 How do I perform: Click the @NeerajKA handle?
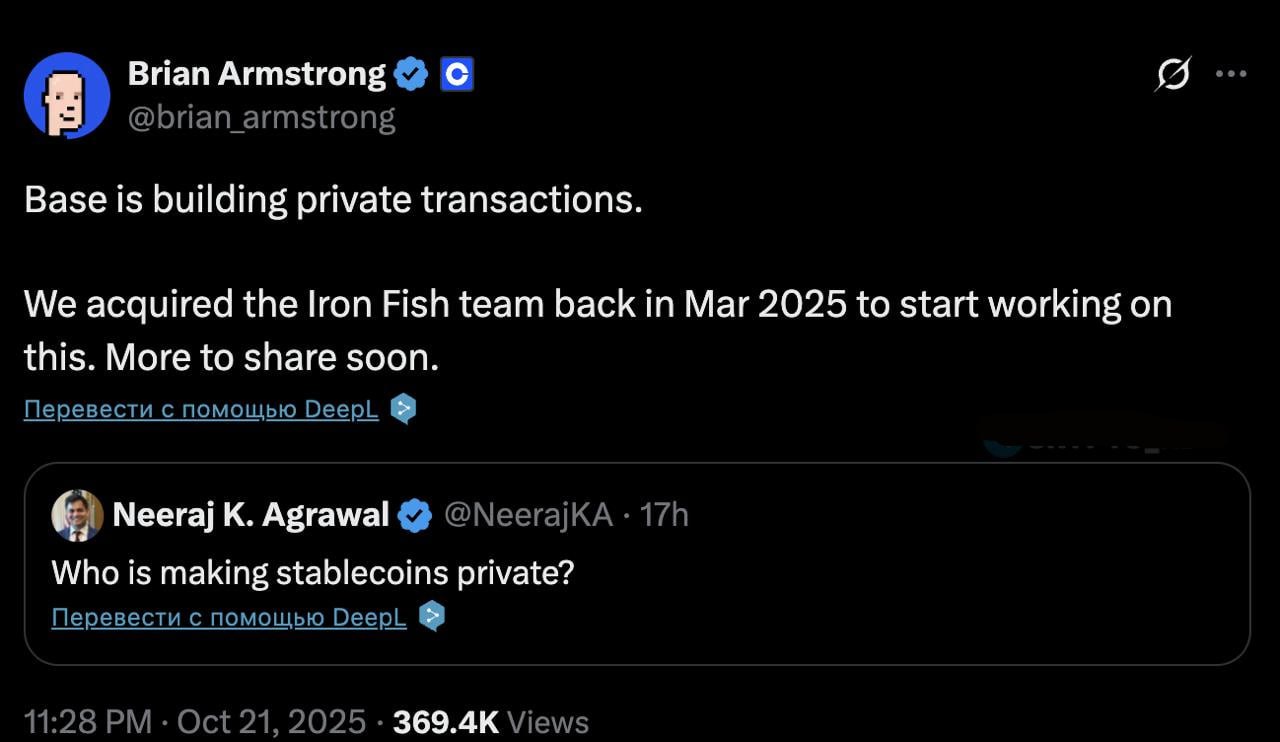click(x=527, y=515)
